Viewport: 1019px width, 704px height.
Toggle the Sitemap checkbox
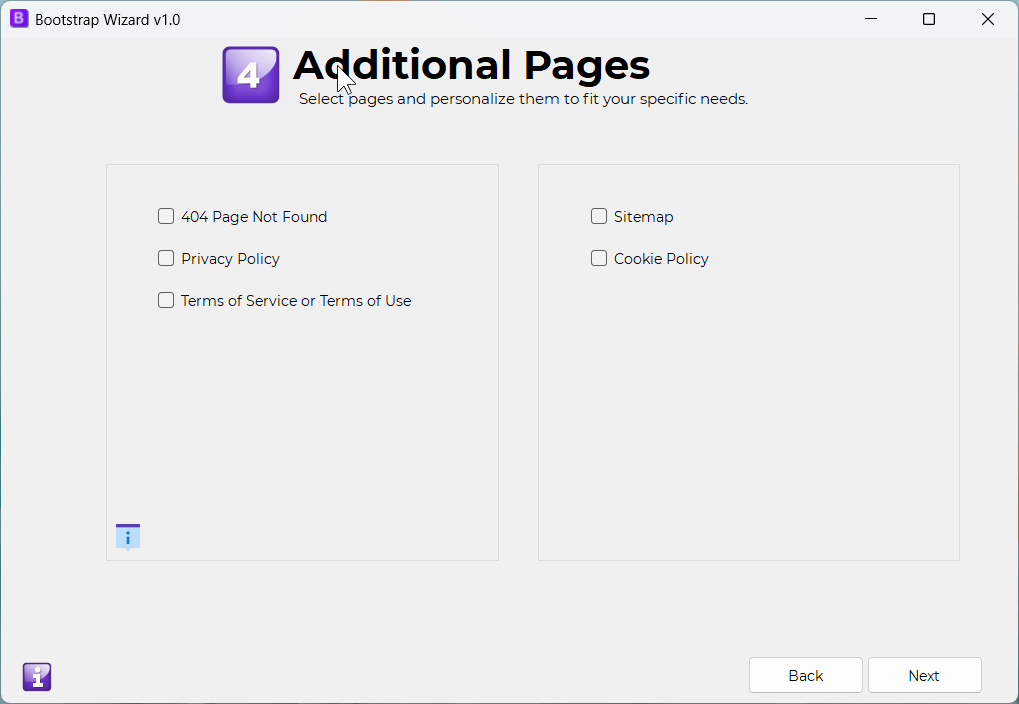pos(599,216)
